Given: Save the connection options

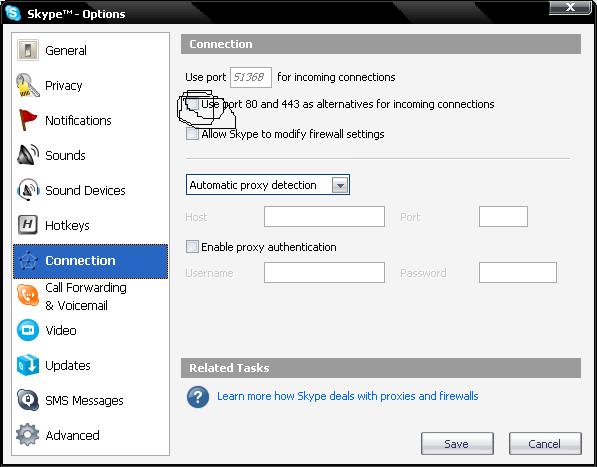Looking at the screenshot, I should click(457, 443).
